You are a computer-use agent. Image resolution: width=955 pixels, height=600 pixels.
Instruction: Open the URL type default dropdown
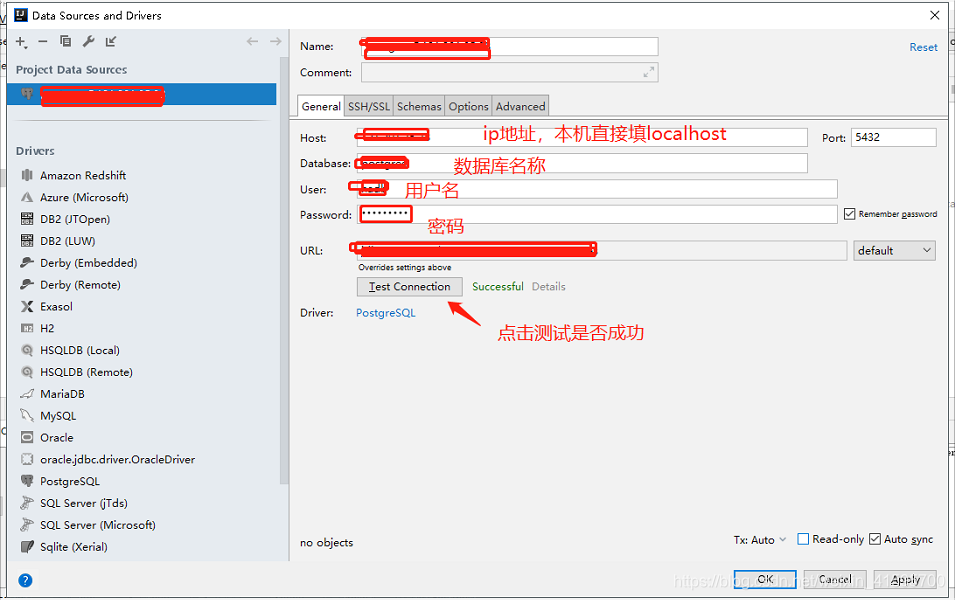coord(894,250)
